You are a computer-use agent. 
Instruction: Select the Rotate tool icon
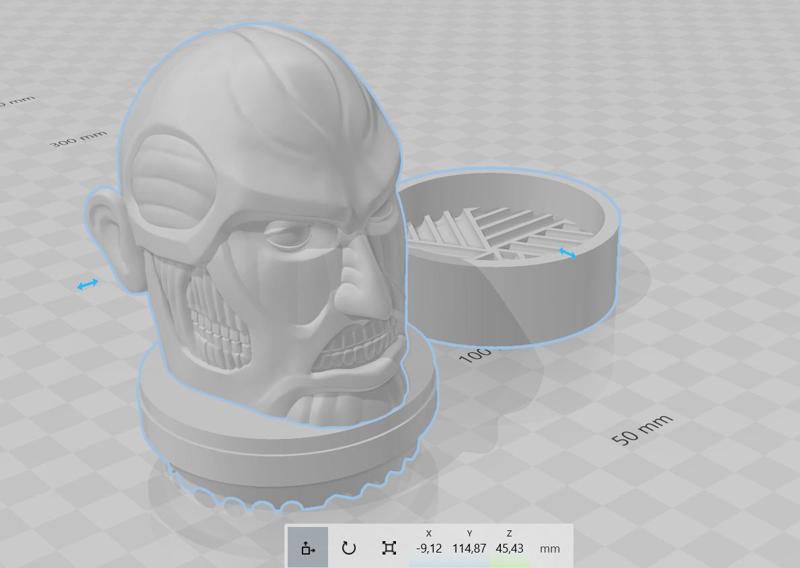click(348, 548)
